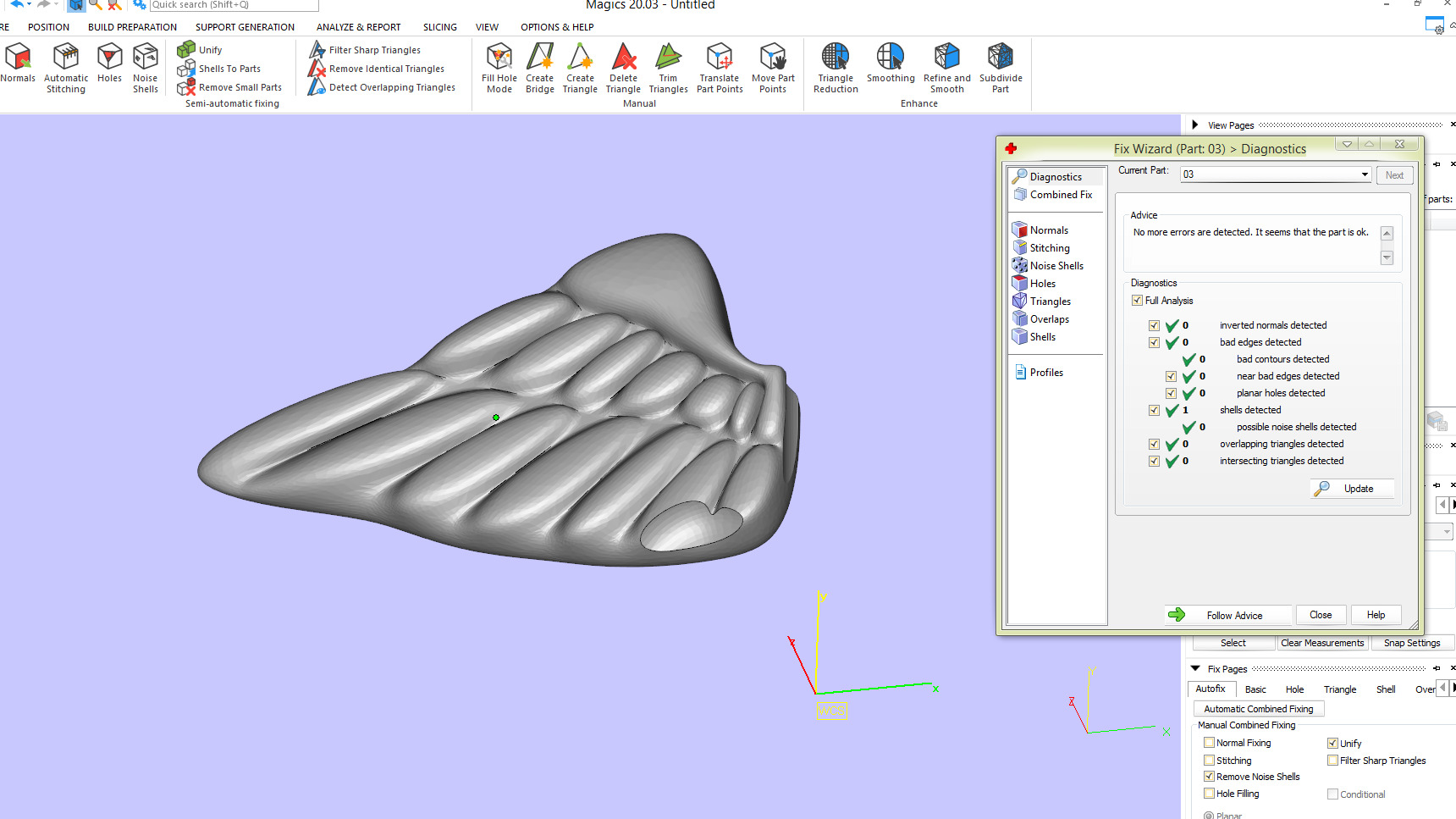The image size is (1456, 819).
Task: Enable Normal Fixing in Fix Pages
Action: pyautogui.click(x=1209, y=743)
